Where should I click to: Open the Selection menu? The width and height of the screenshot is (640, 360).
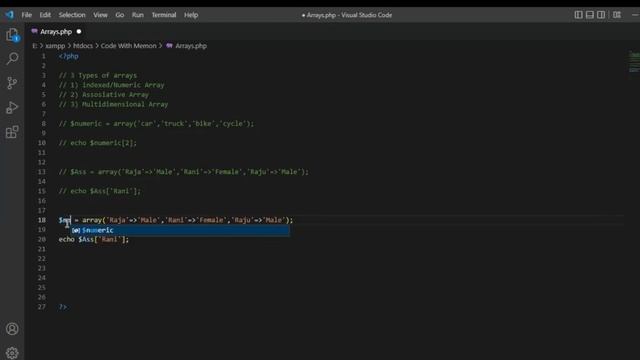[72, 15]
